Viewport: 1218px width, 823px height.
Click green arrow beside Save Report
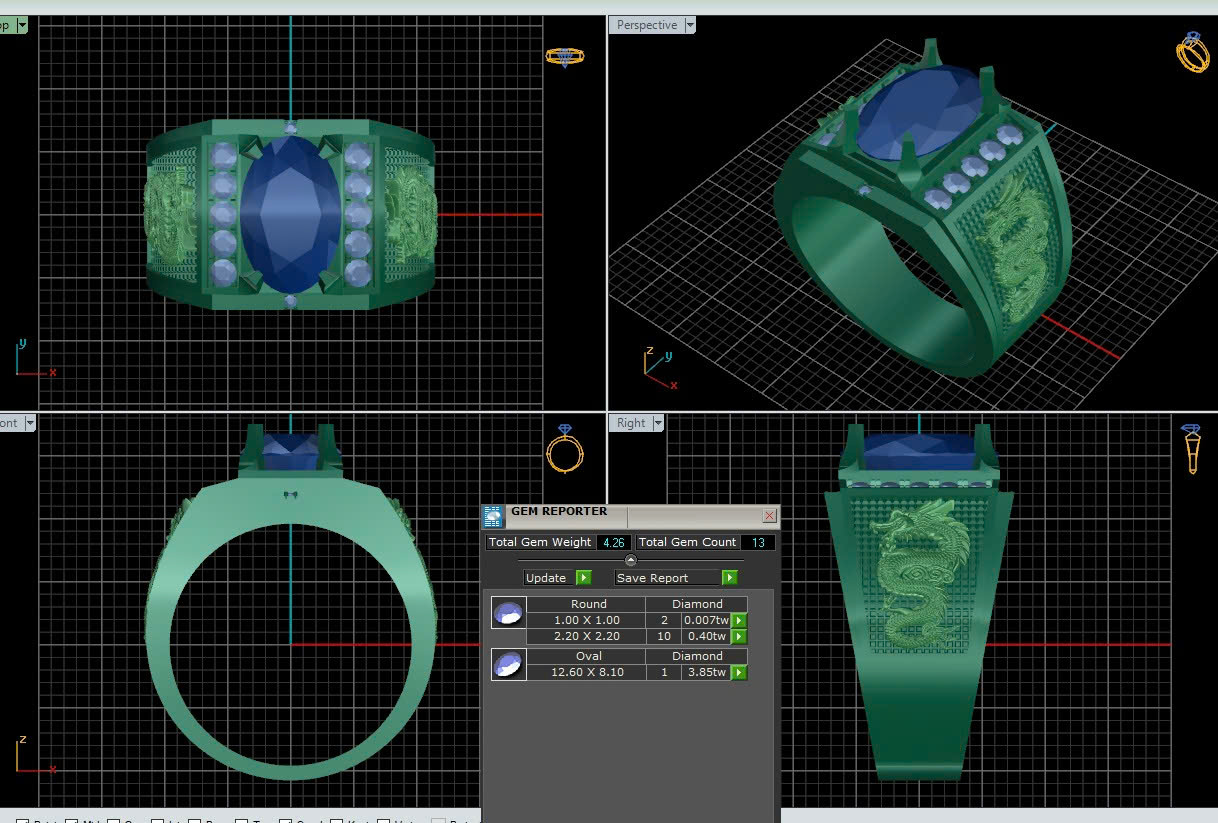730,578
